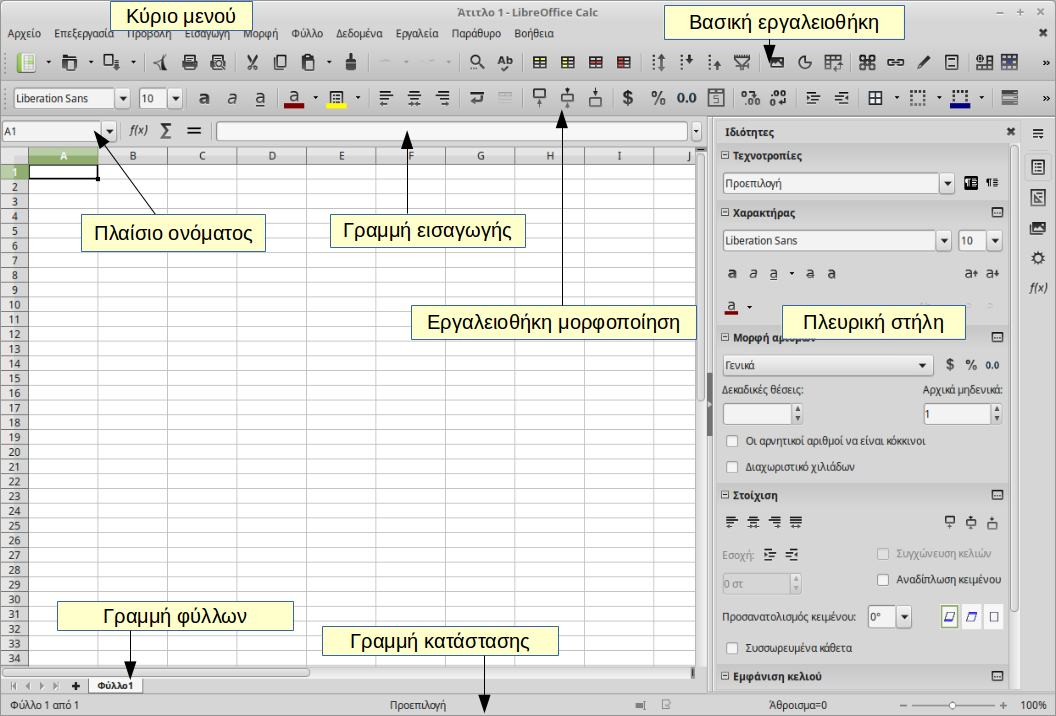Open the Δεδομένα menu
This screenshot has height=716, width=1056.
point(359,33)
